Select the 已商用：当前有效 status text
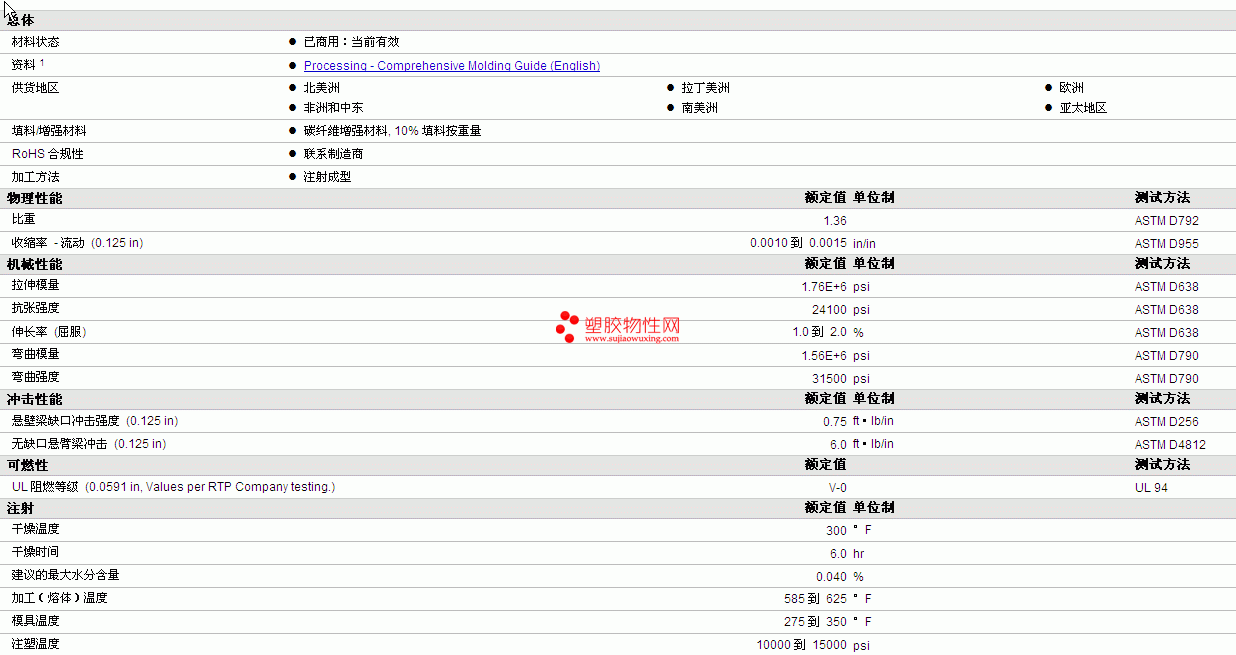Viewport: 1236px width, 655px height. click(x=351, y=42)
